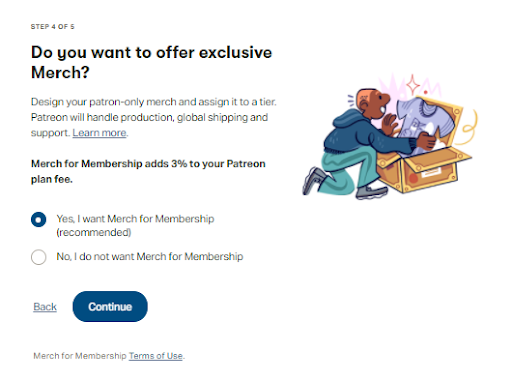
Task: Go back using the Back link
Action: pos(45,307)
